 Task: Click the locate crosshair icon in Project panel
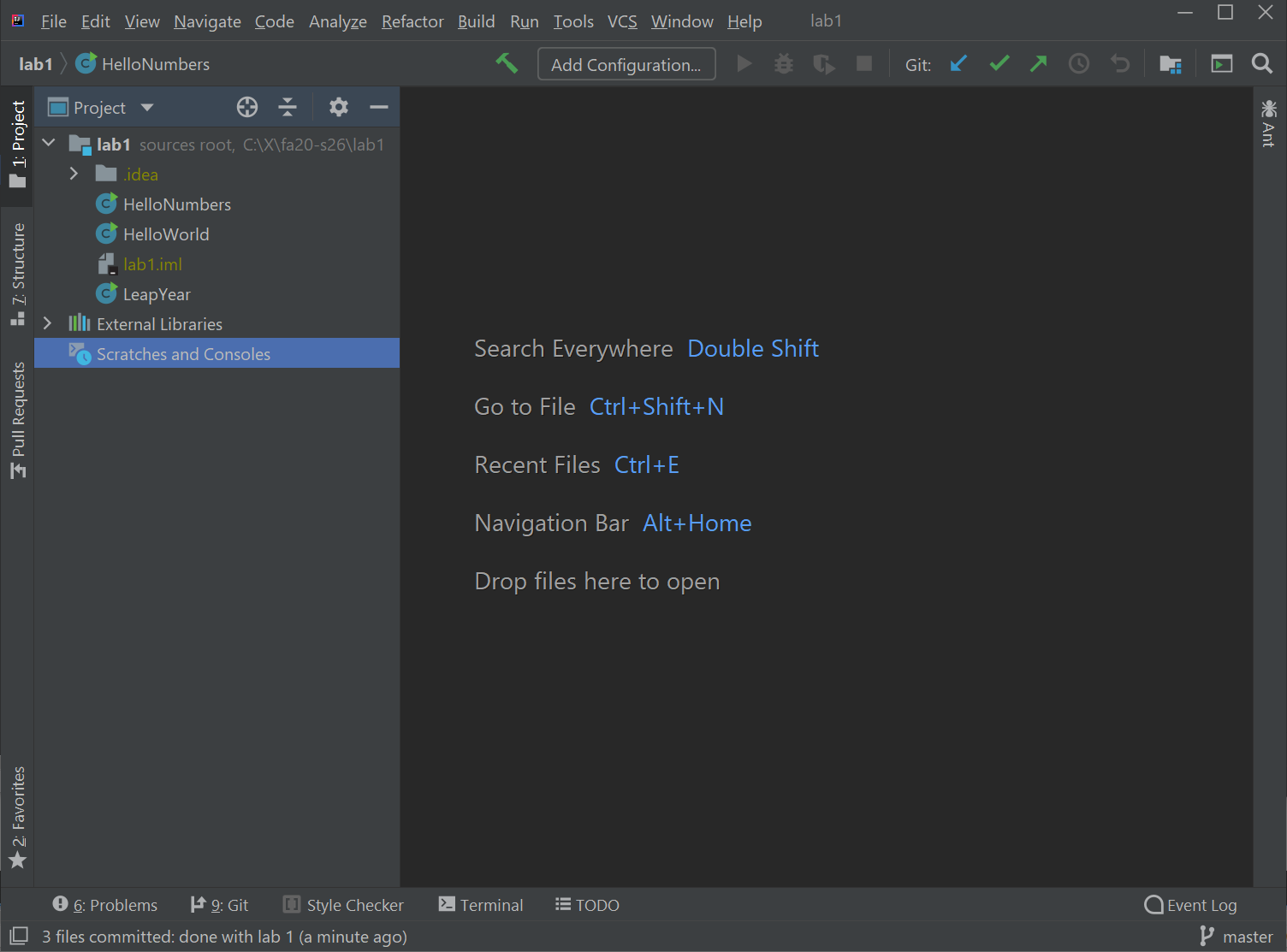coord(247,107)
